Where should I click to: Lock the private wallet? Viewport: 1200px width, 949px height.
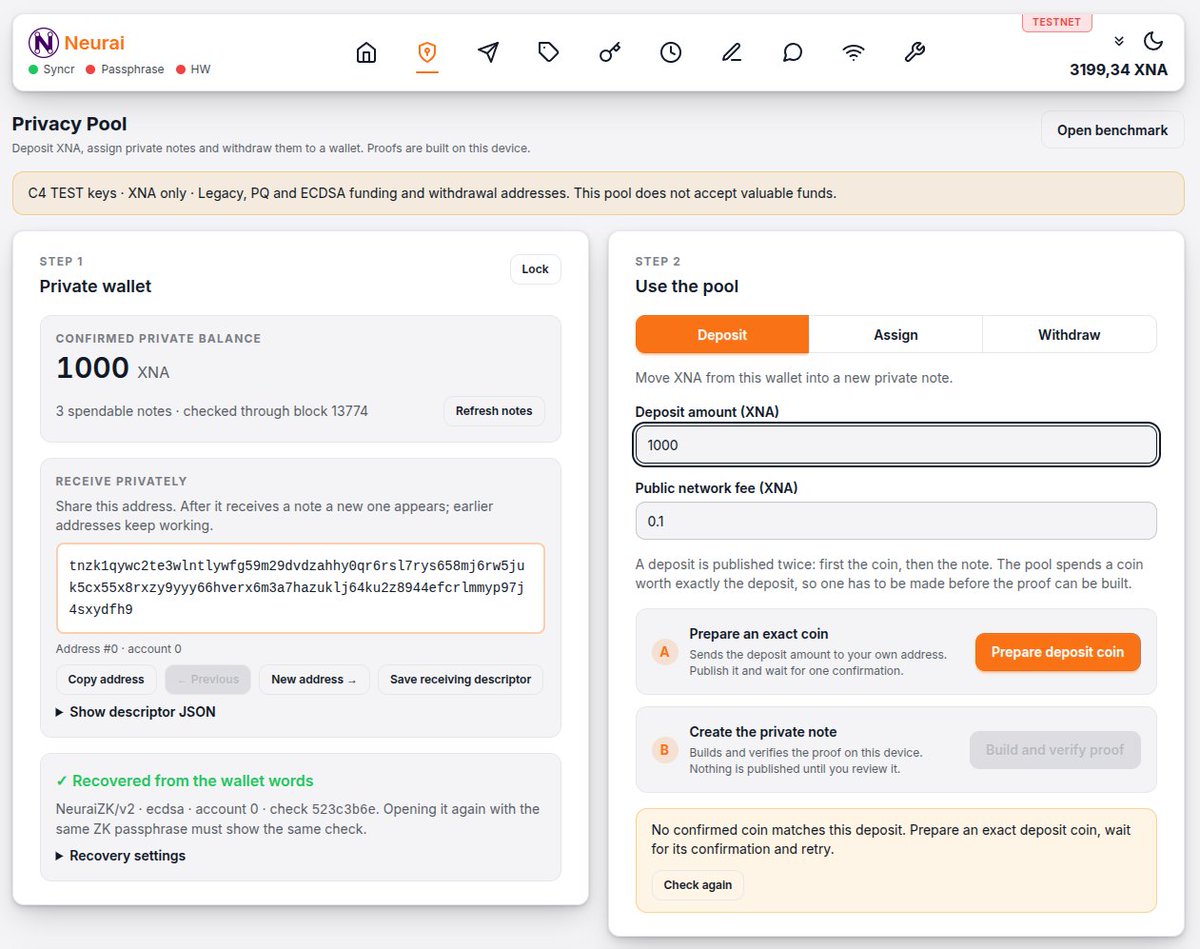pos(535,269)
